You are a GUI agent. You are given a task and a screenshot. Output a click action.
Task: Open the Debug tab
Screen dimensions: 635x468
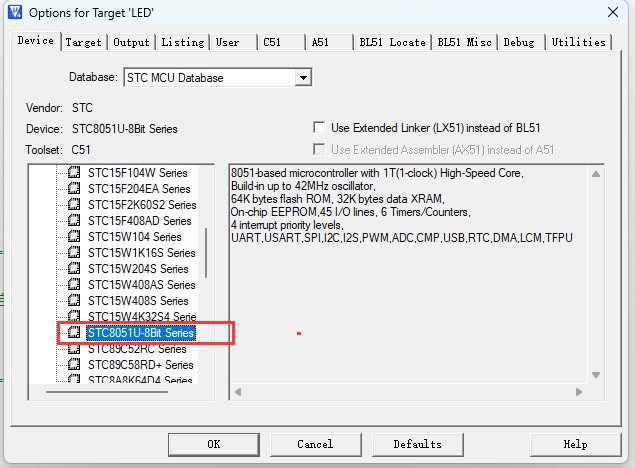pyautogui.click(x=519, y=42)
